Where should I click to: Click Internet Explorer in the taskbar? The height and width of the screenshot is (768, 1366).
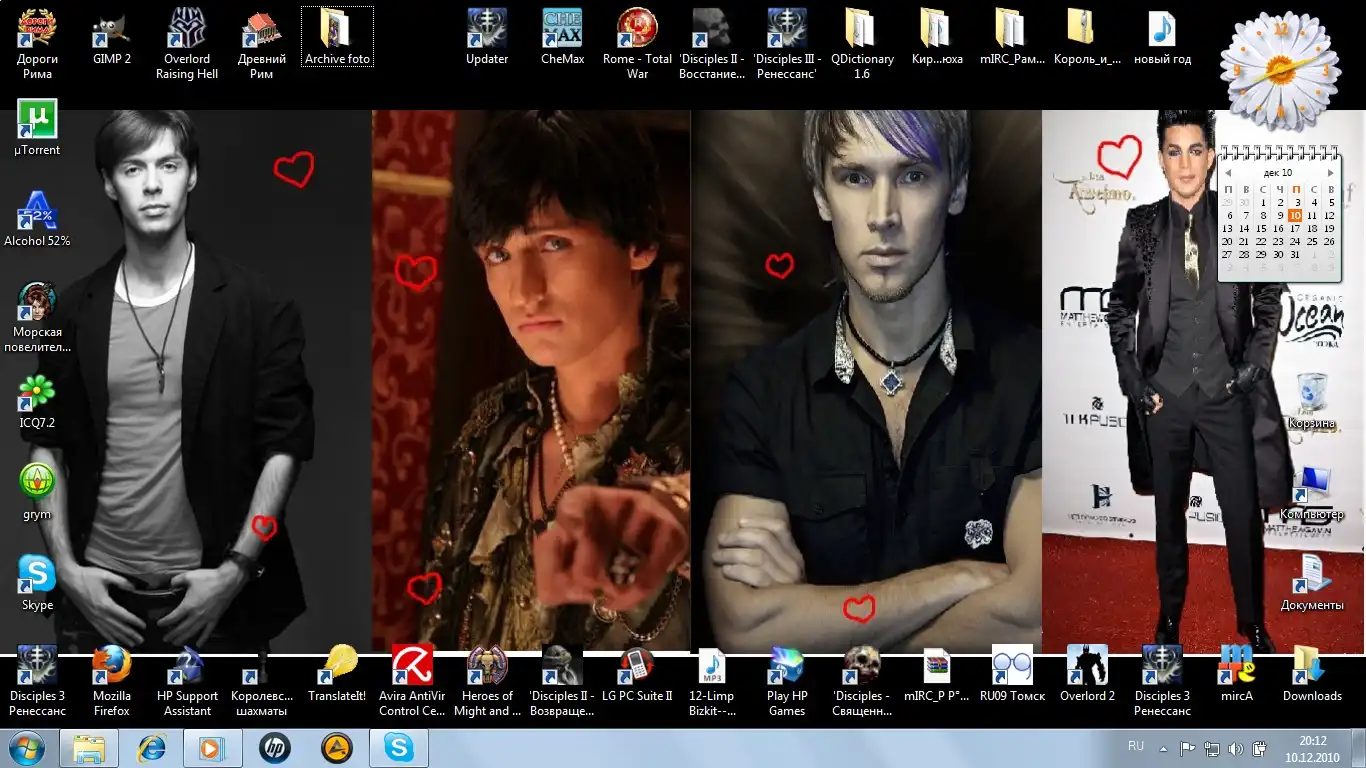click(152, 748)
